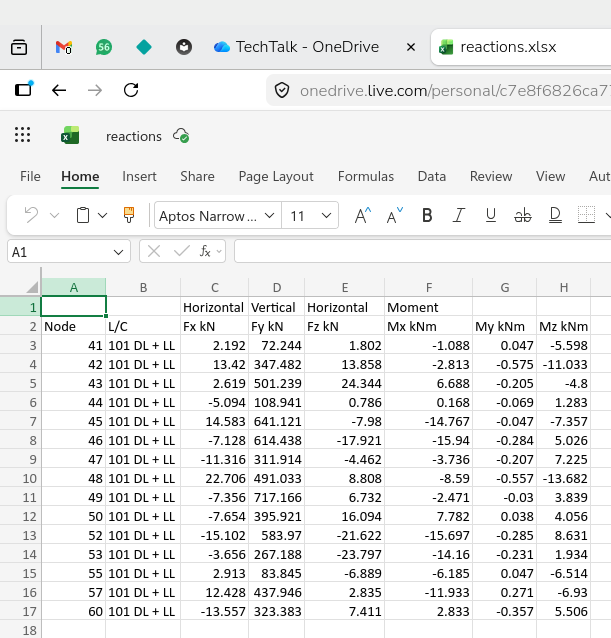
Task: Expand the Undo history dropdown
Action: coord(55,215)
